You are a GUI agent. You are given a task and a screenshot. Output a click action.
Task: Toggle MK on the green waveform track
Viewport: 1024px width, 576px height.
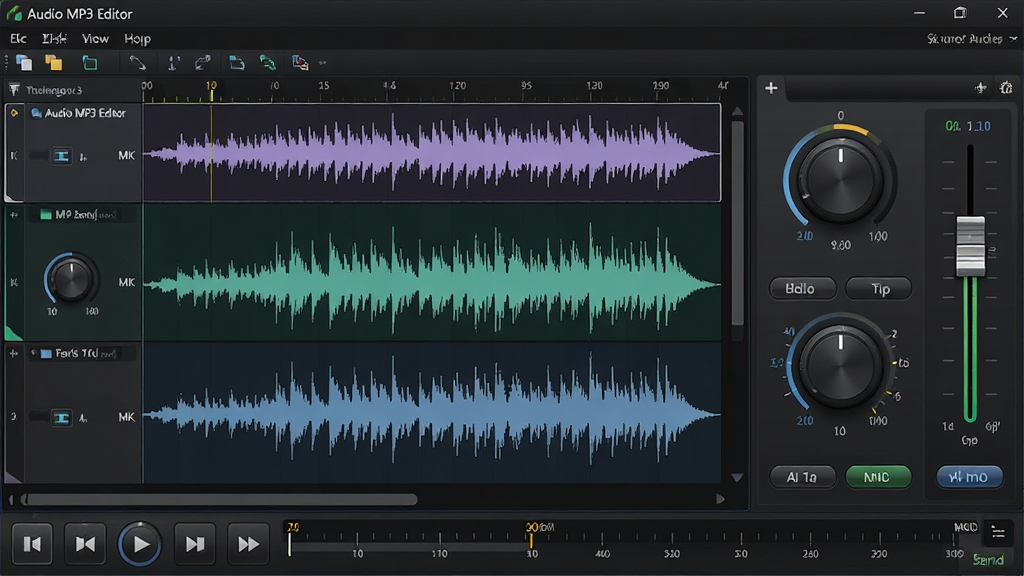point(126,282)
